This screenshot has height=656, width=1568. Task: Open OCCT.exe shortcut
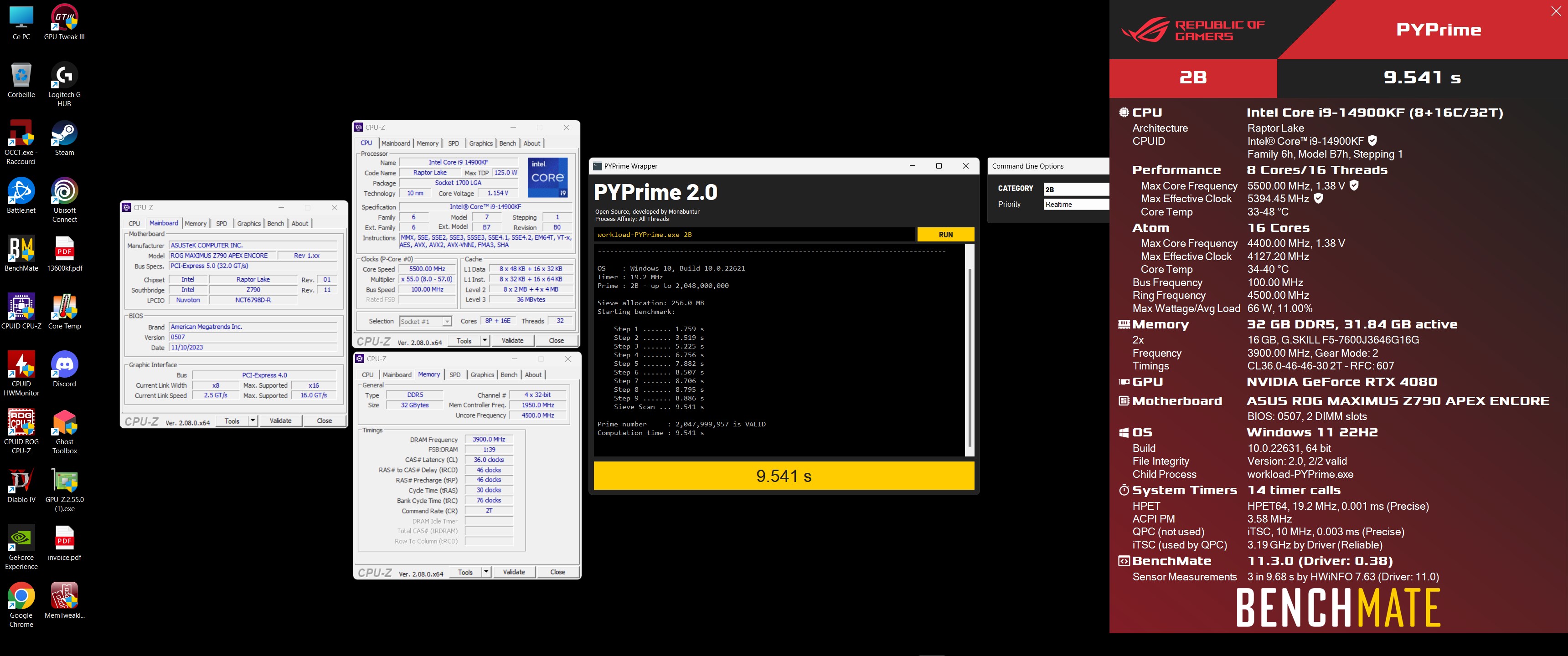pyautogui.click(x=21, y=142)
